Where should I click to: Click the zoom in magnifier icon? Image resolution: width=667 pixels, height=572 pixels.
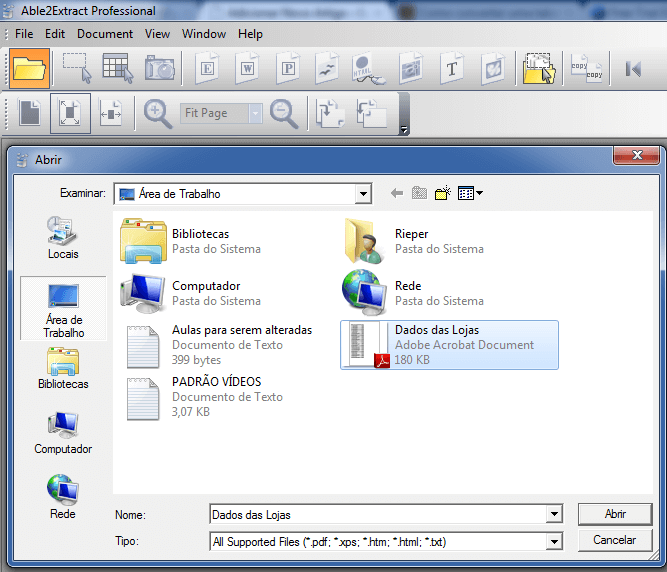(x=158, y=114)
